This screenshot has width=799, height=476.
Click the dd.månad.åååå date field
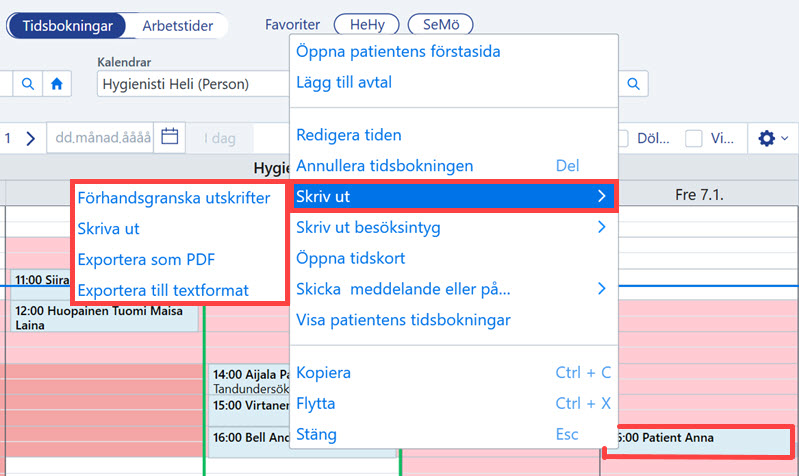coord(101,138)
